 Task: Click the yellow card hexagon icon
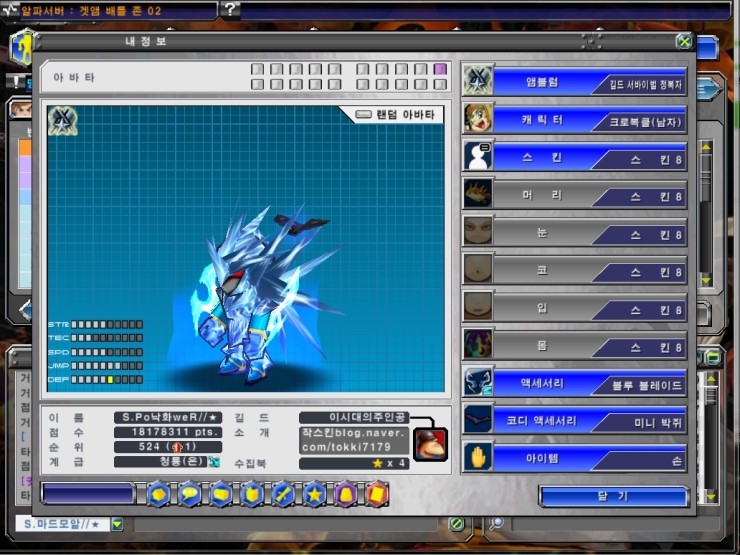[x=221, y=495]
